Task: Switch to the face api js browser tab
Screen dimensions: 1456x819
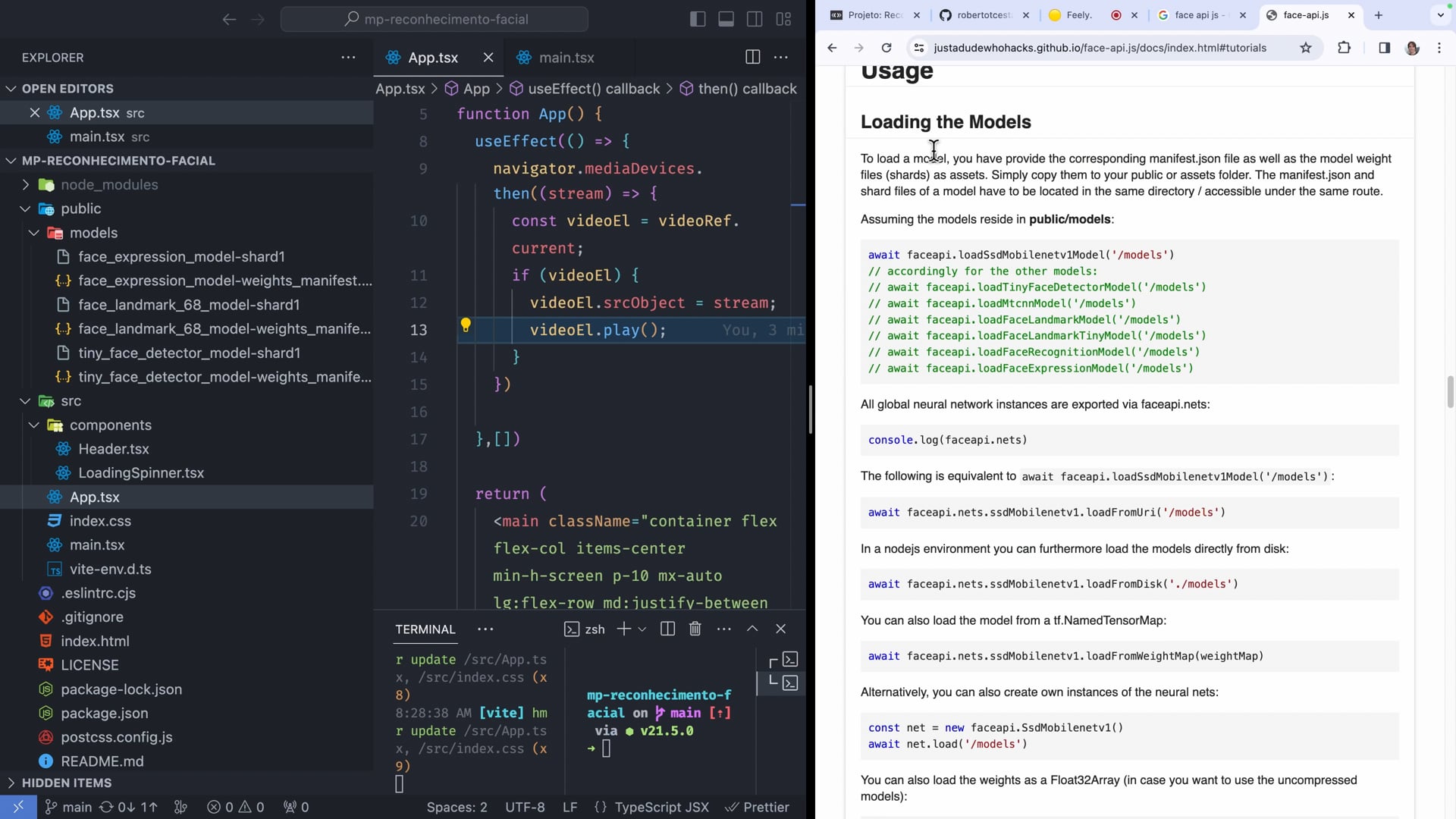Action: click(1196, 15)
